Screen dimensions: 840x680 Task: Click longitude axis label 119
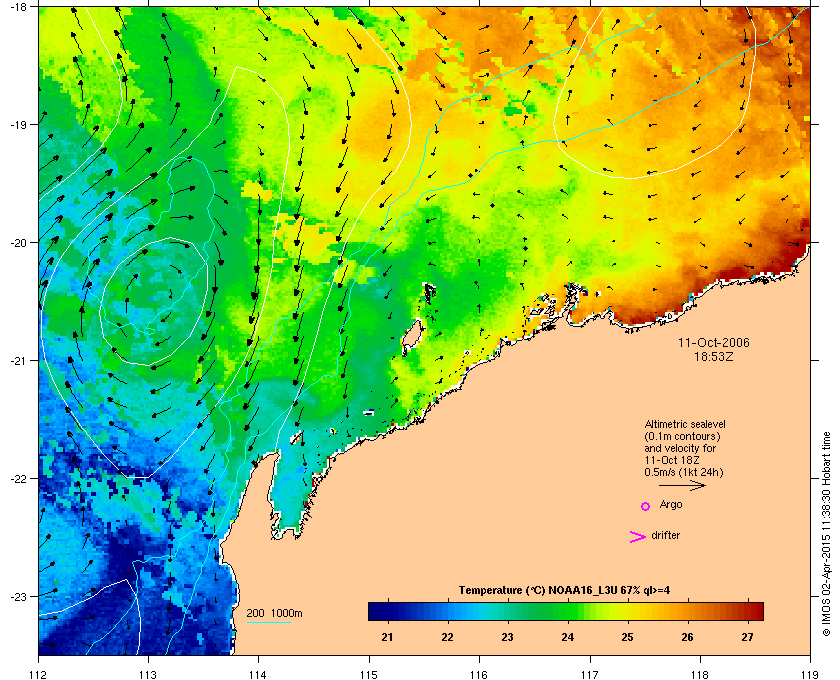(810, 675)
